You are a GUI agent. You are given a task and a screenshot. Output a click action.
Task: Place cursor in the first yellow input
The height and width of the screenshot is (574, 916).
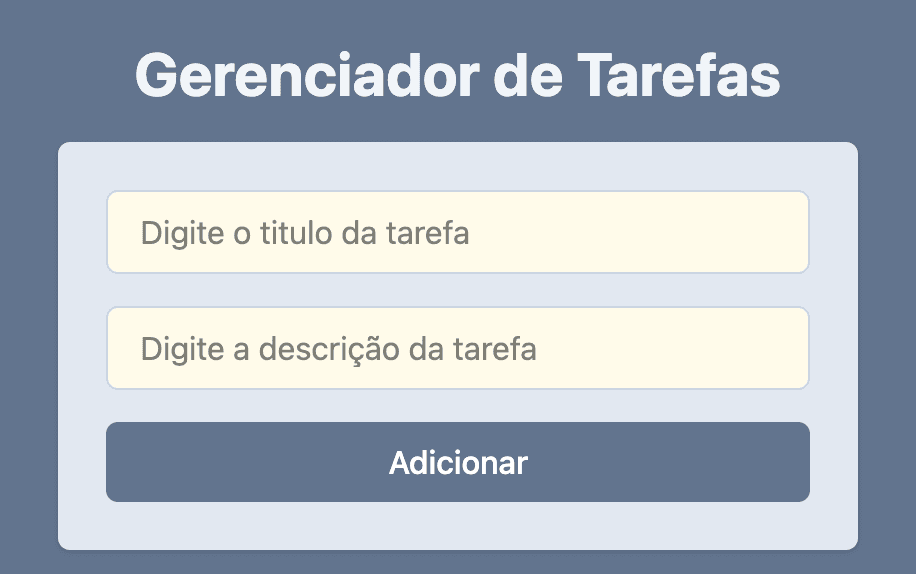[x=457, y=232]
